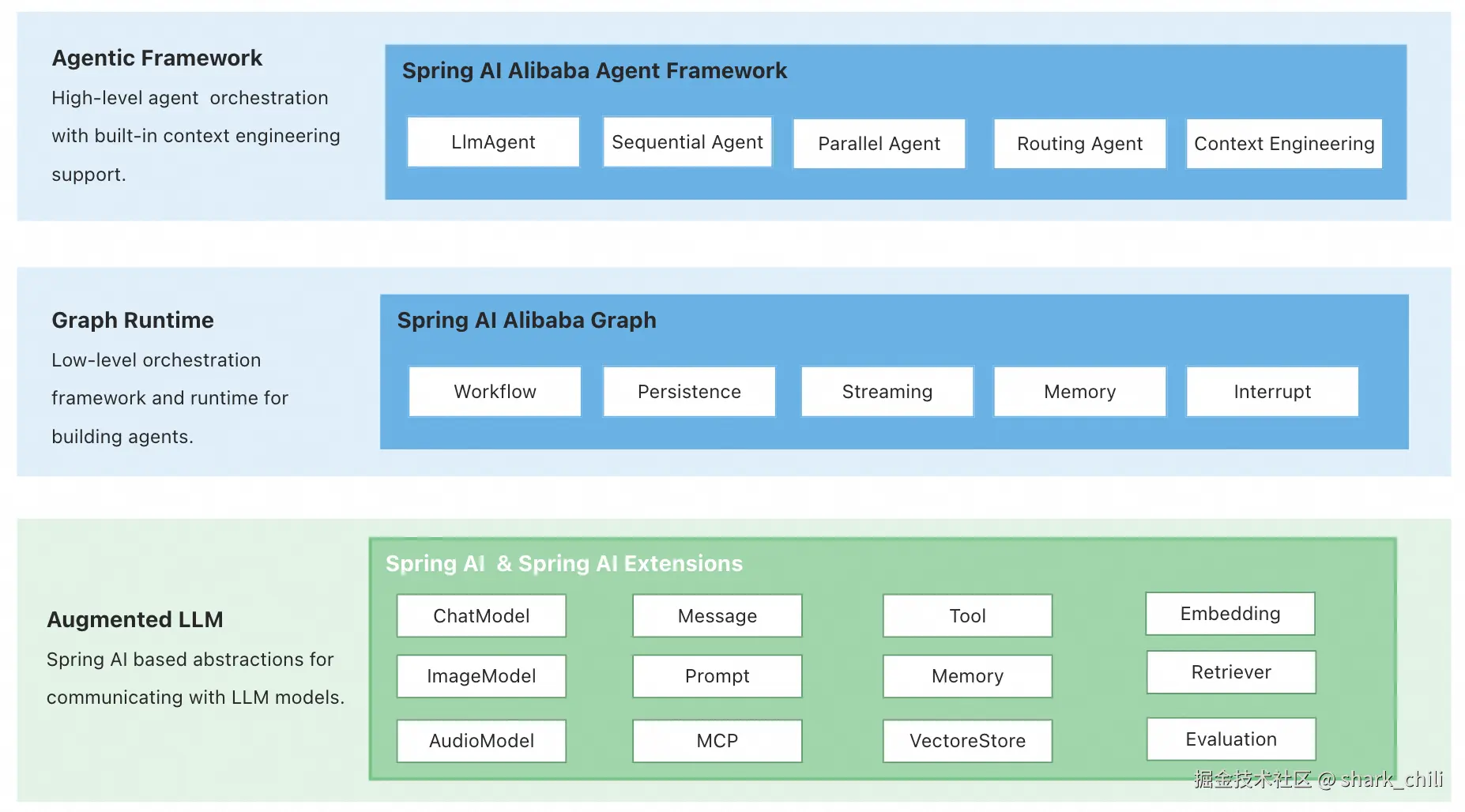Select the Prompt box

(x=717, y=676)
